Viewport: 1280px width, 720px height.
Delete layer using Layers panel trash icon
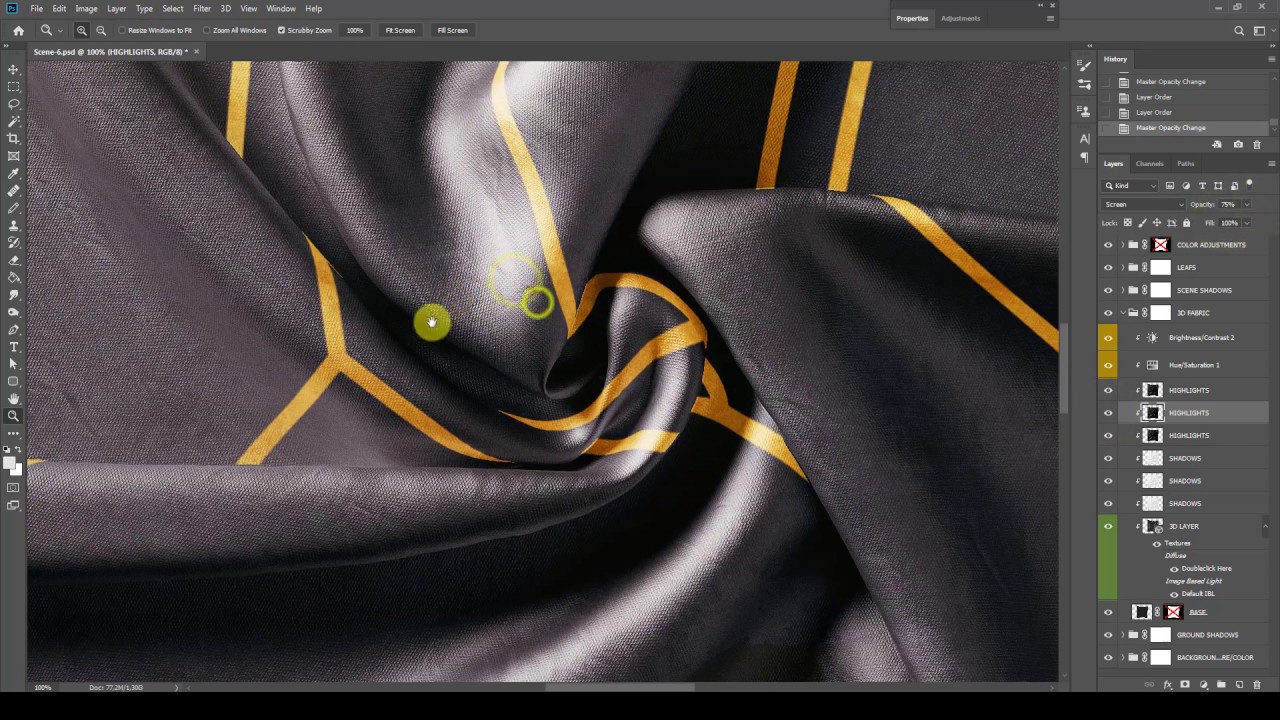click(x=1257, y=685)
